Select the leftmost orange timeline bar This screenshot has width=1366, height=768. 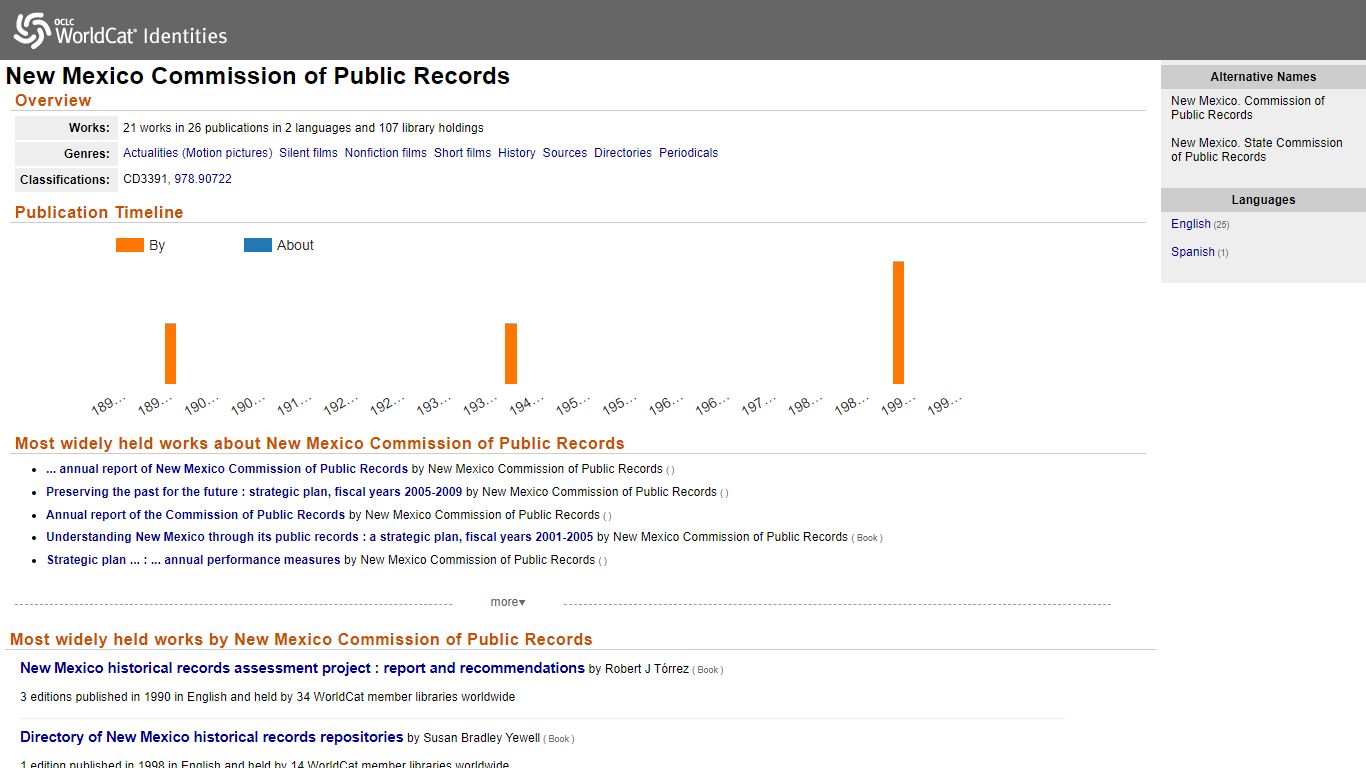[170, 353]
